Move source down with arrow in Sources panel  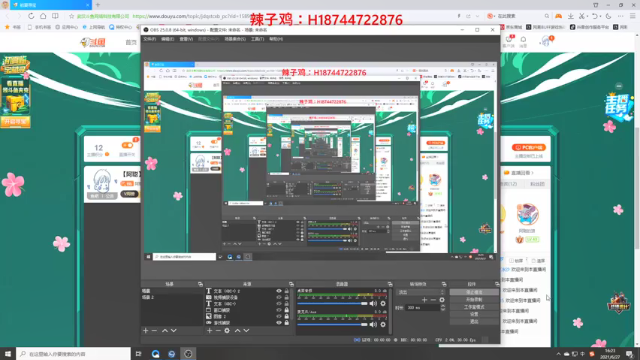(x=246, y=331)
